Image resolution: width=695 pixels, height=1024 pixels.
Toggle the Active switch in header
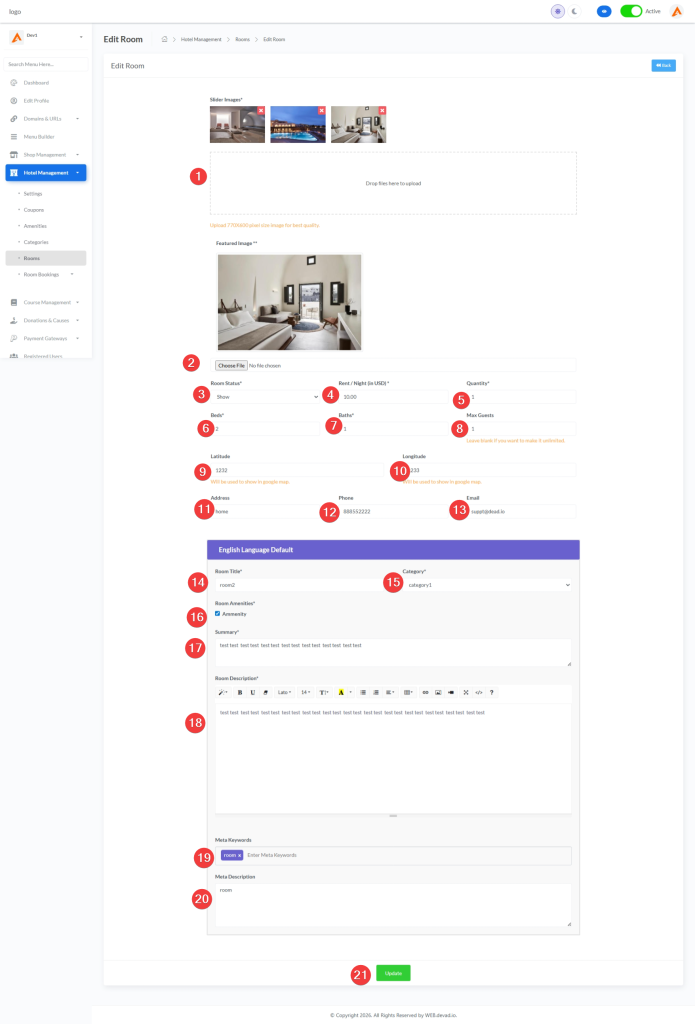630,11
